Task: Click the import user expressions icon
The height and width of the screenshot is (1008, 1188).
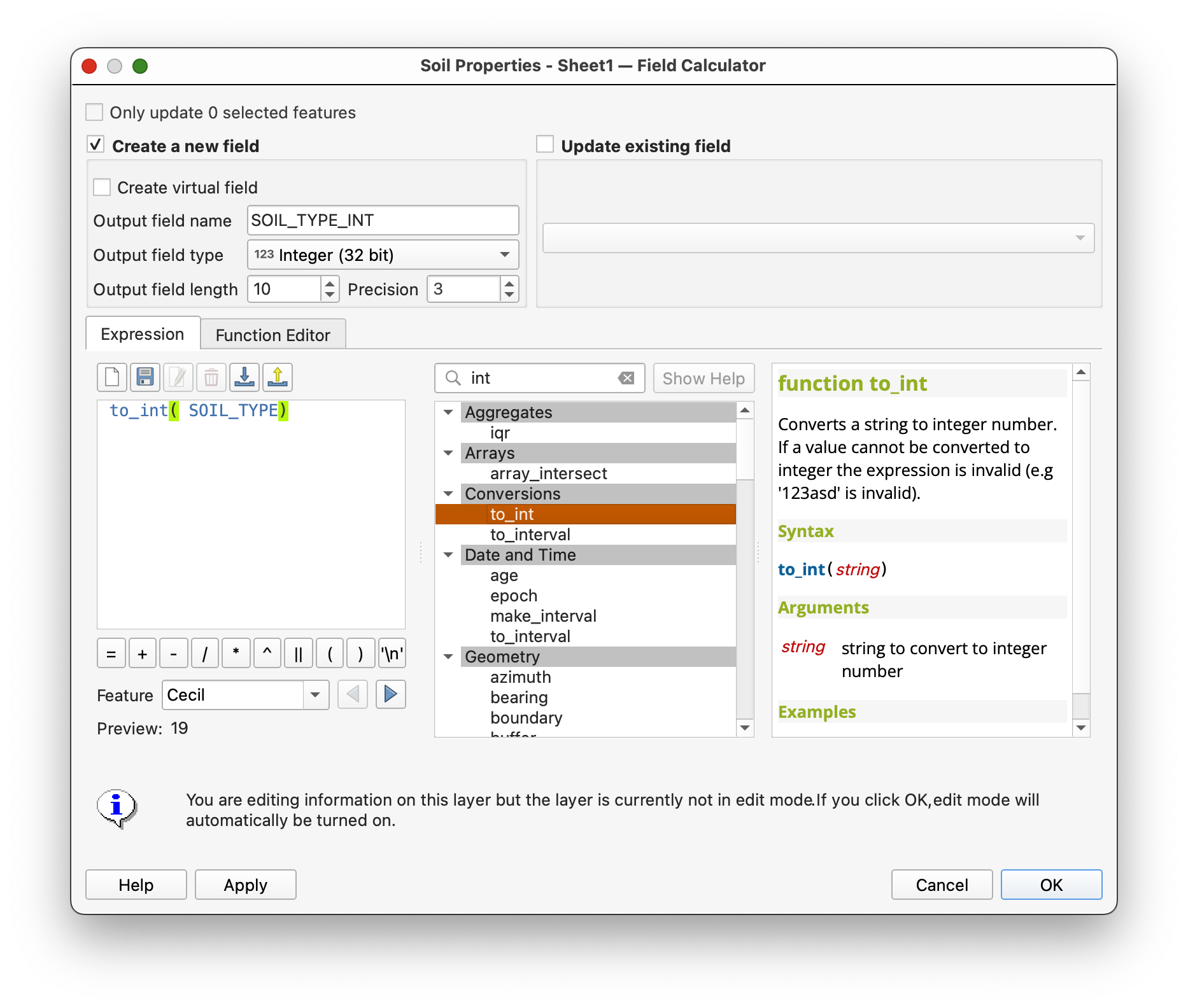Action: [x=244, y=377]
